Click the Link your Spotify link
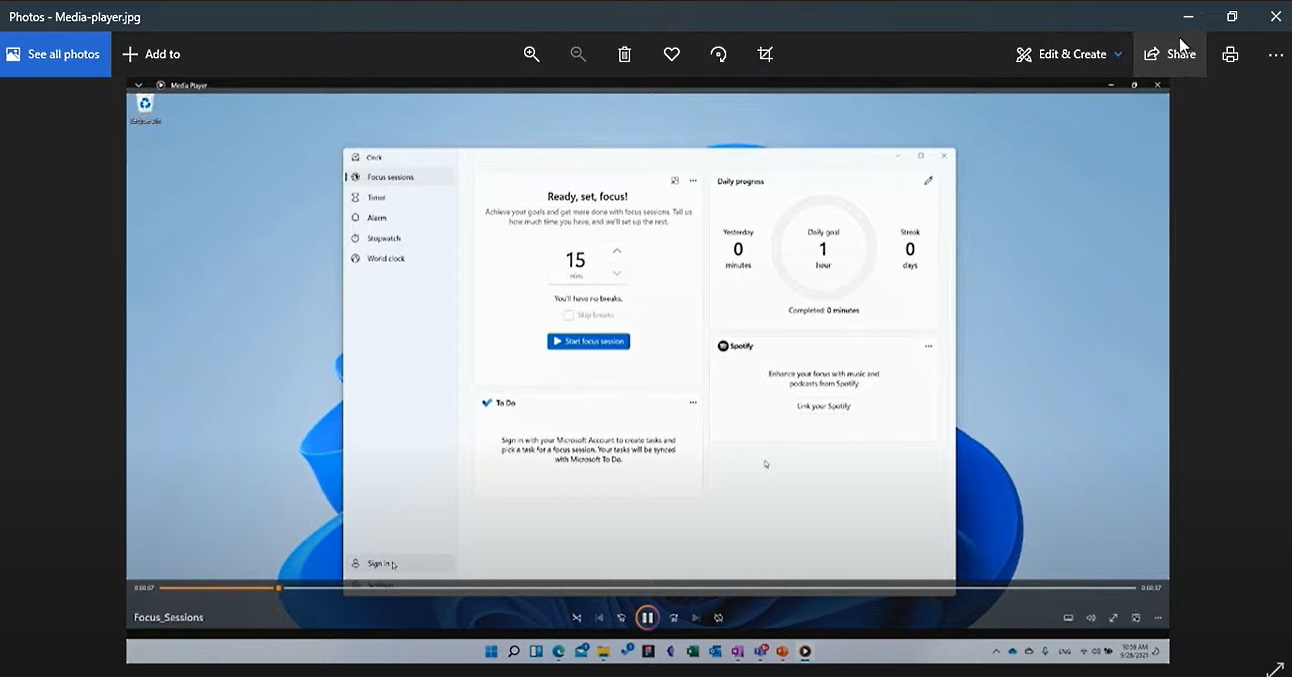Image resolution: width=1292 pixels, height=677 pixels. click(824, 406)
